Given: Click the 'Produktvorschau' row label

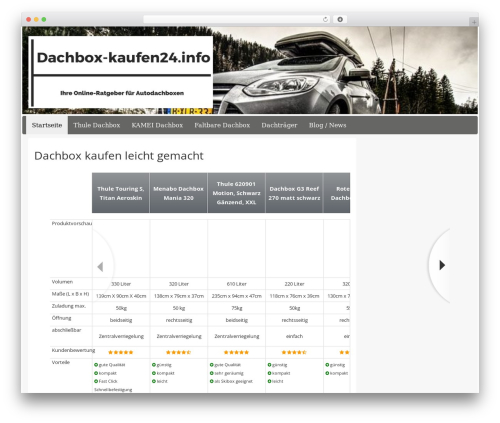Looking at the screenshot, I should click(x=72, y=223).
